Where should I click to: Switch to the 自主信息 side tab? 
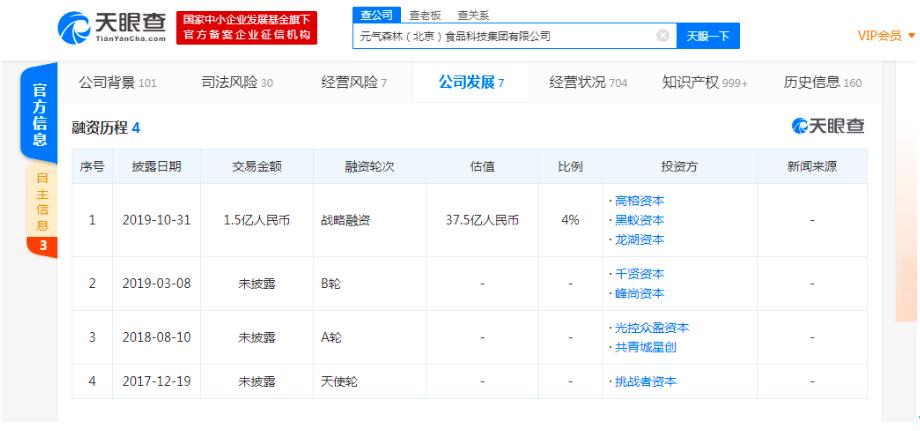pyautogui.click(x=42, y=201)
